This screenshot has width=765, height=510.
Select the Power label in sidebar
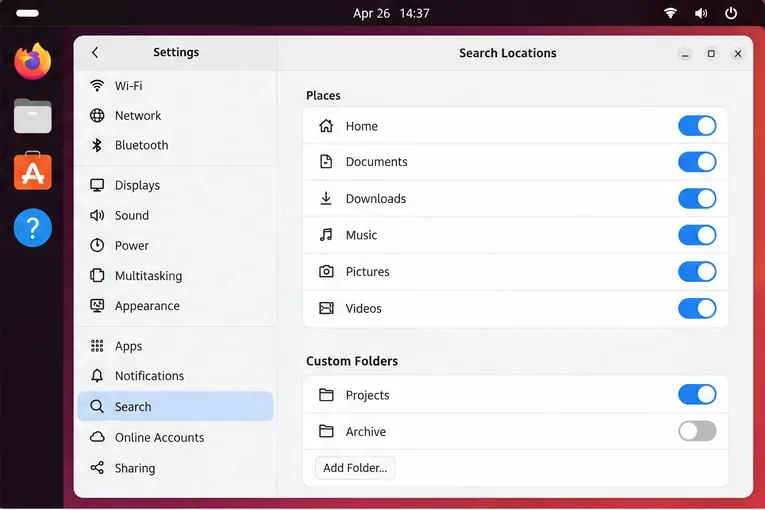pos(132,245)
